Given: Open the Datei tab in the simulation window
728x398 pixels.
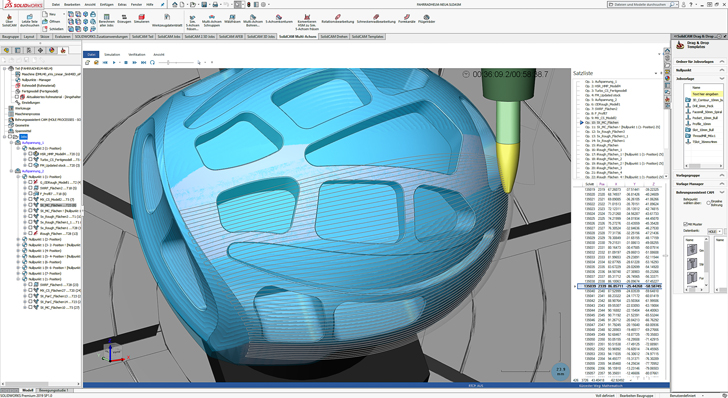Looking at the screenshot, I should [x=91, y=54].
